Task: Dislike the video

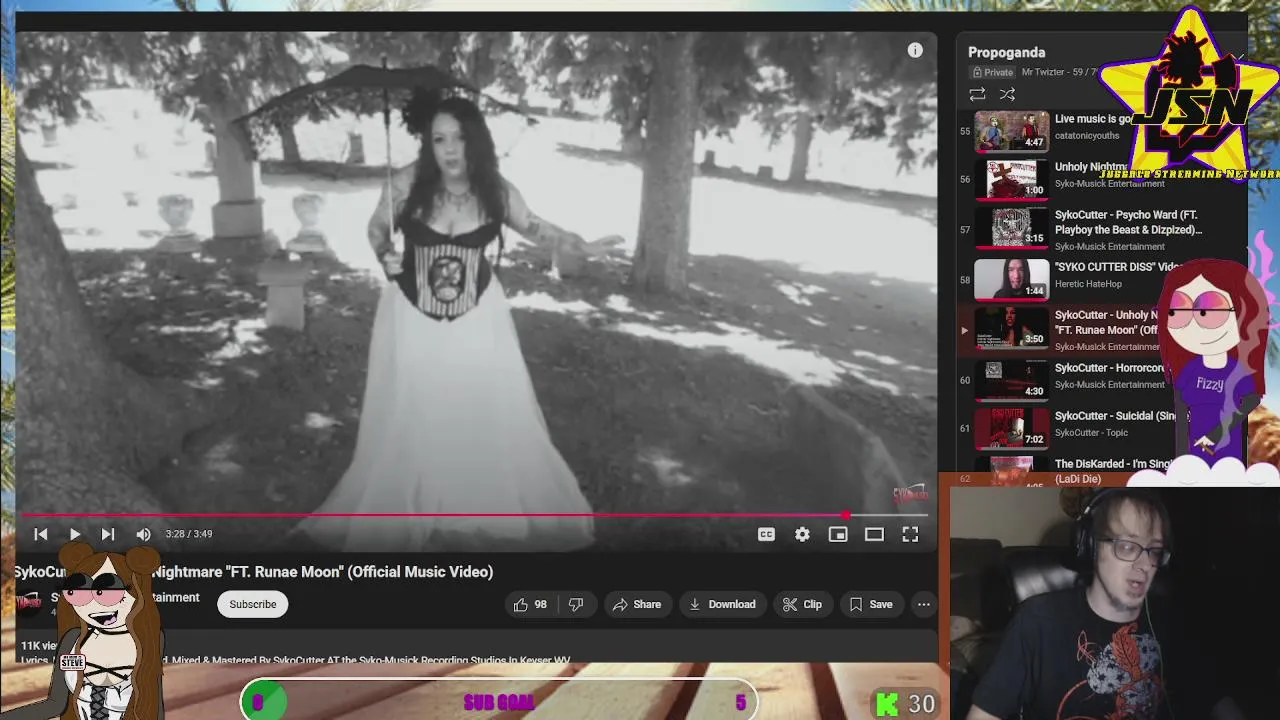Action: pos(576,604)
